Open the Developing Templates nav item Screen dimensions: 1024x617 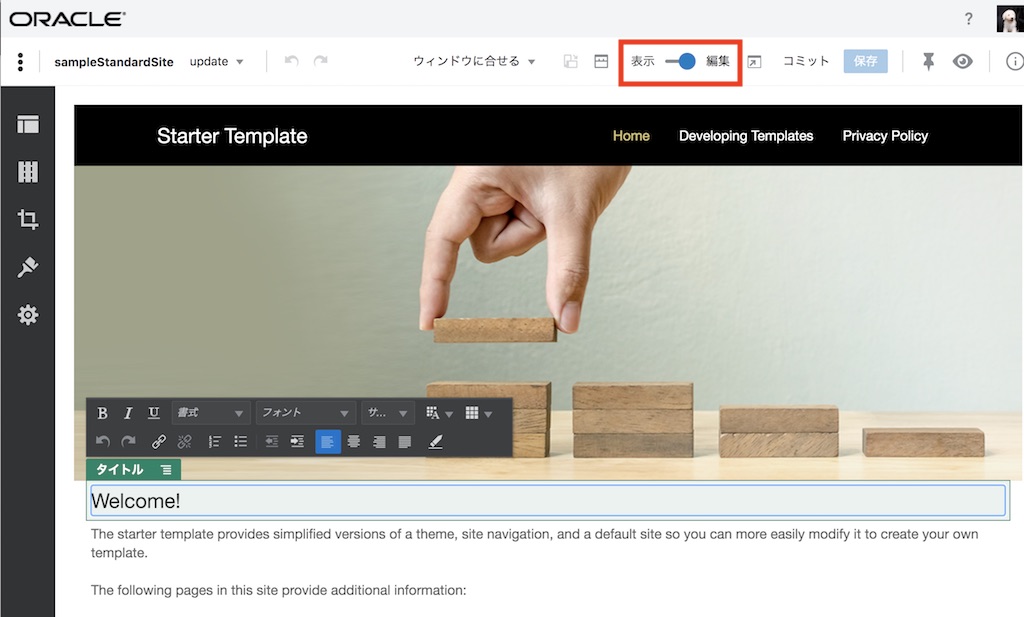pyautogui.click(x=746, y=136)
